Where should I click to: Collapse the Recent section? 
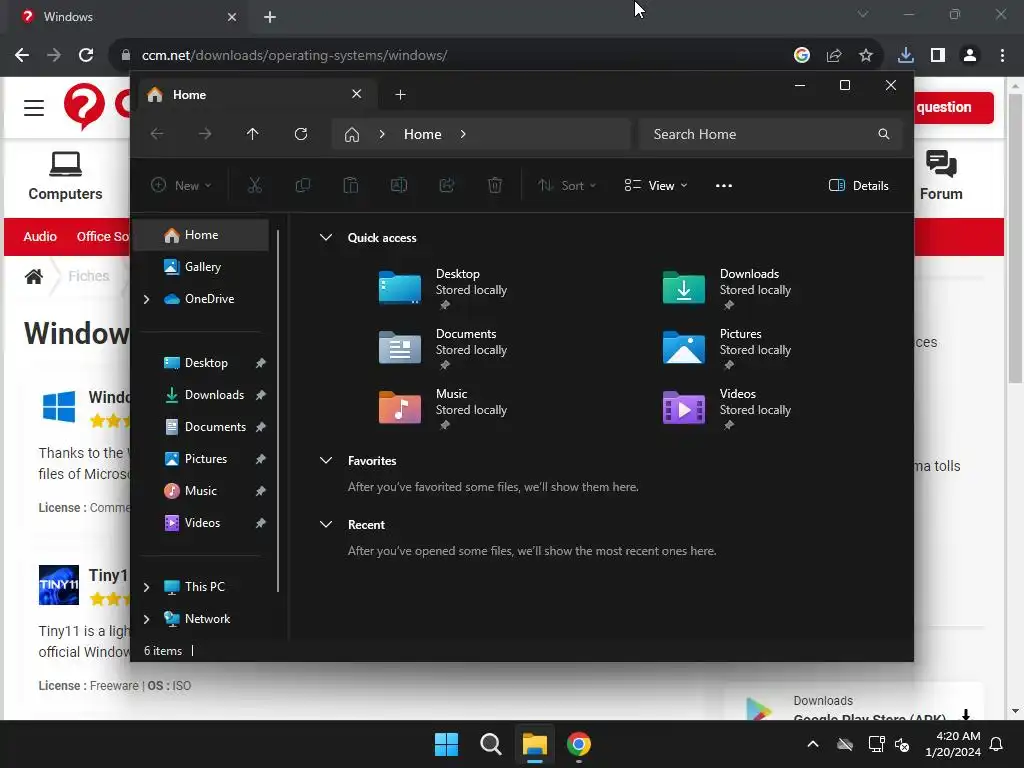(x=326, y=524)
